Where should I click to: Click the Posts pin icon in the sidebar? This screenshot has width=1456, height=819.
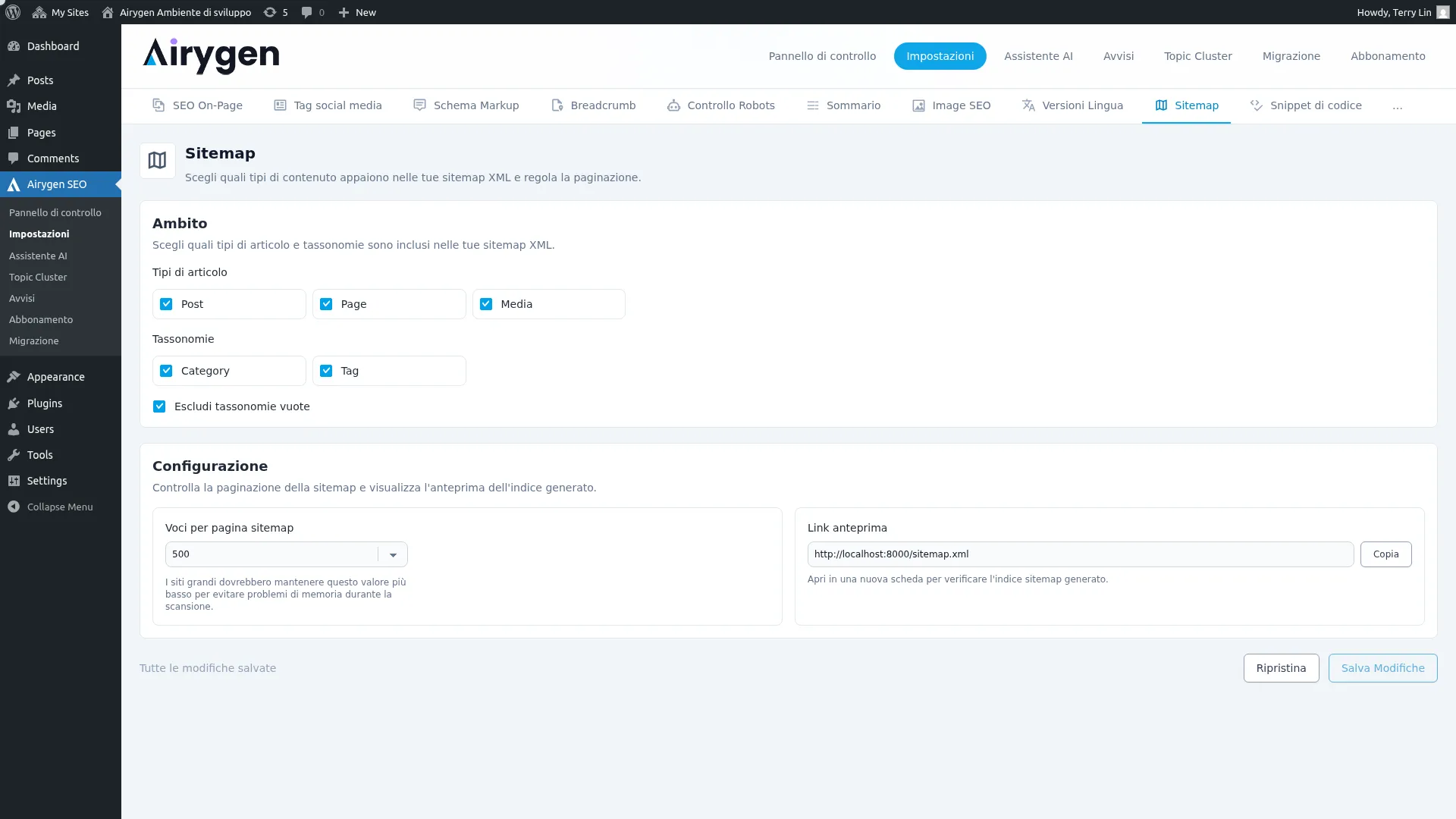14,80
